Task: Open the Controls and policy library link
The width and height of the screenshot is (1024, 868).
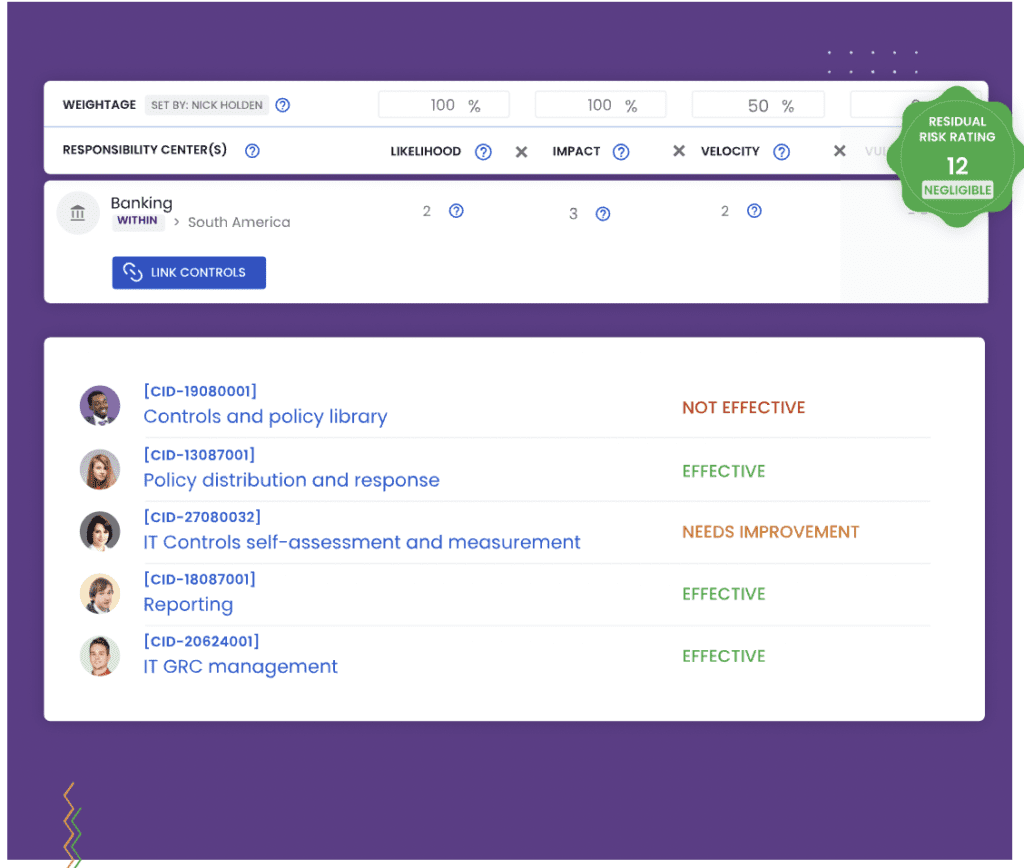Action: point(265,416)
